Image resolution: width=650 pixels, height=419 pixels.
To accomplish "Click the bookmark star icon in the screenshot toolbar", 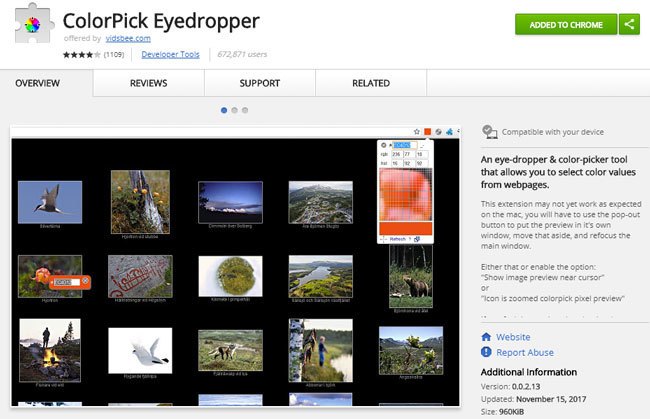I will pos(417,132).
